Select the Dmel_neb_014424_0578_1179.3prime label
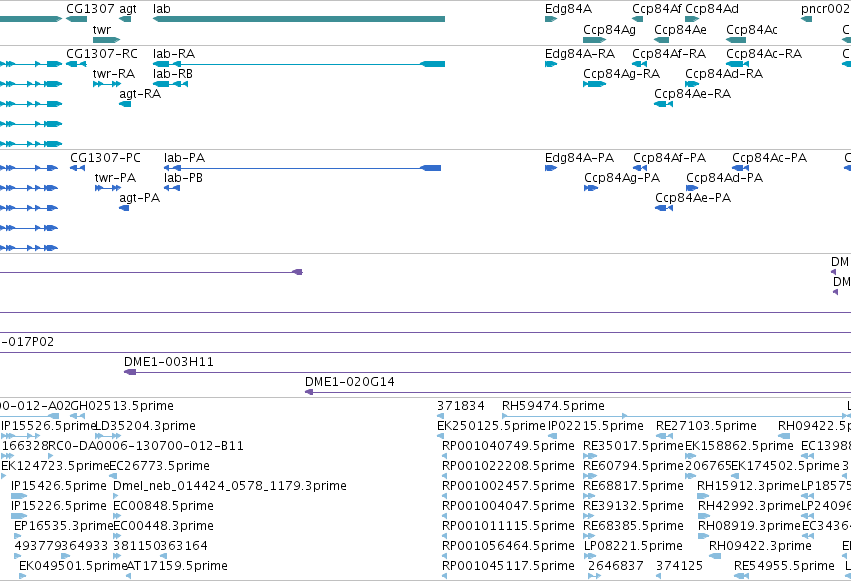 tap(230, 486)
